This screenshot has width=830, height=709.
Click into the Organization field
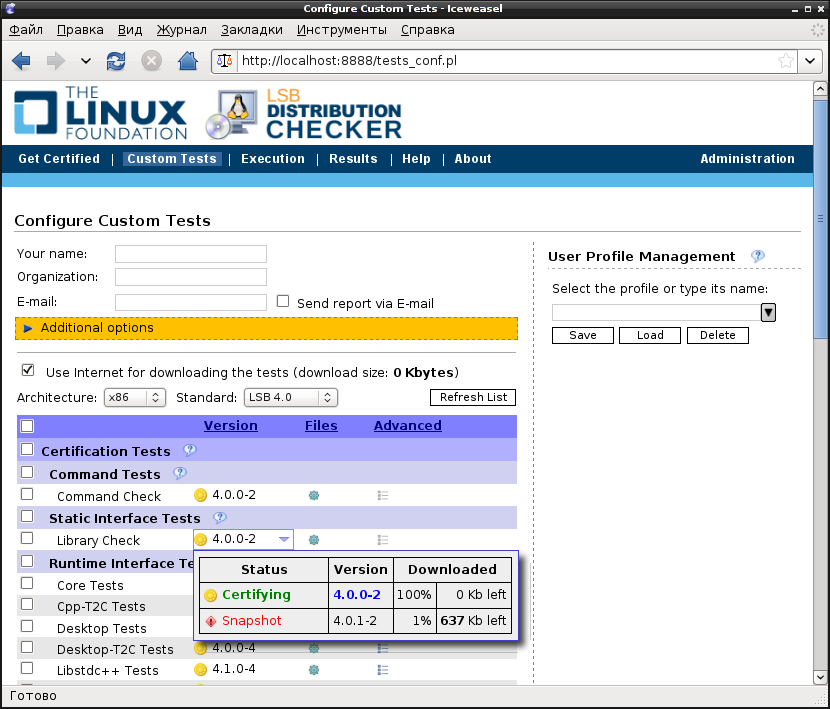[x=191, y=277]
